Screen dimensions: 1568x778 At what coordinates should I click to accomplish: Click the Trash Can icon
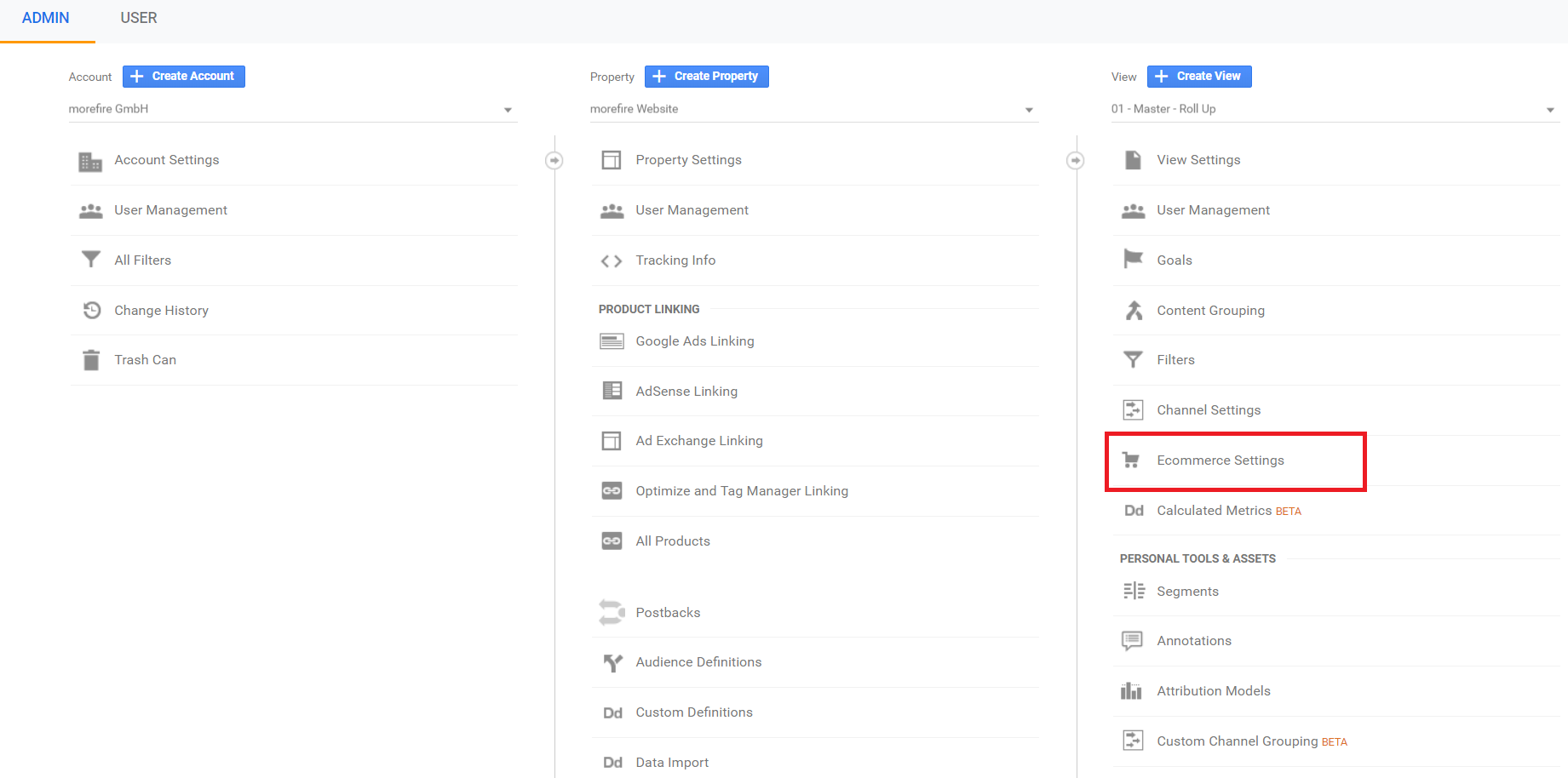pyautogui.click(x=91, y=359)
